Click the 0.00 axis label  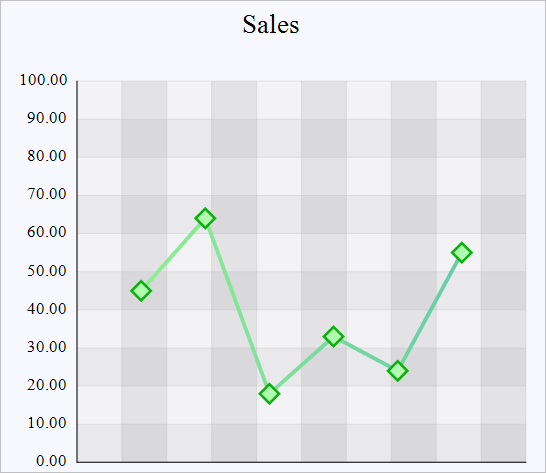(x=51, y=461)
